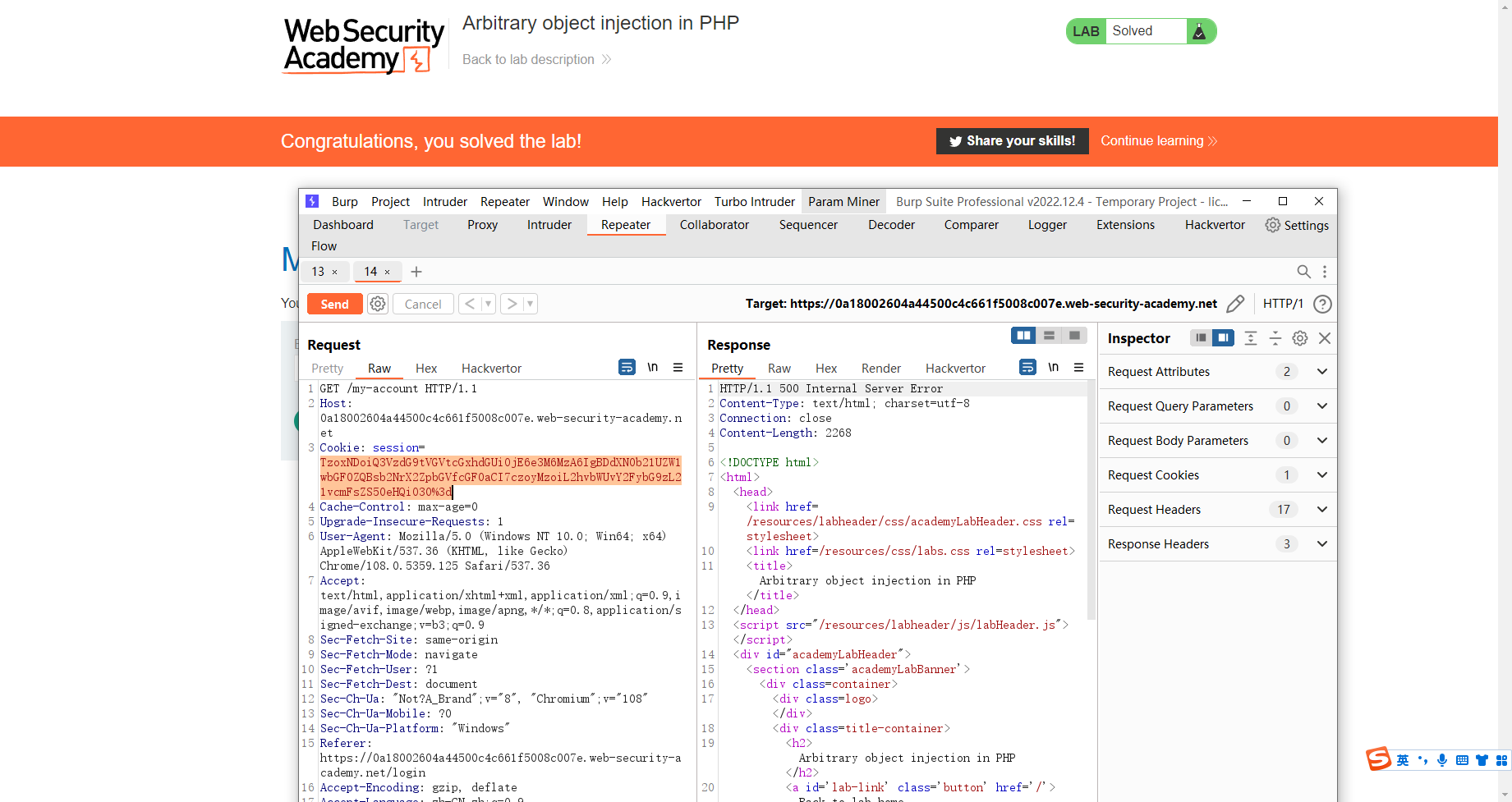Image resolution: width=1512 pixels, height=802 pixels.
Task: Switch to Repeater tab 13
Action: tap(318, 272)
